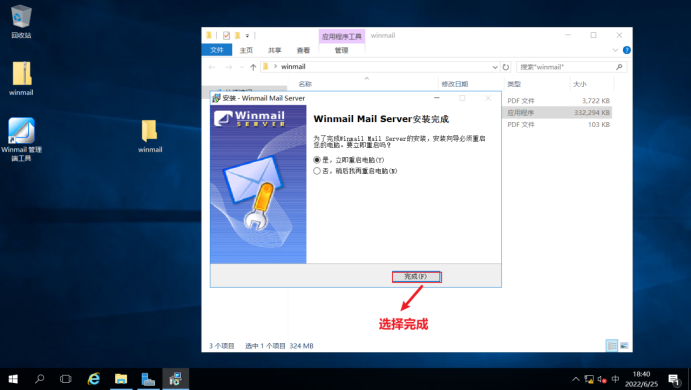691x390 pixels.
Task: Click the Finish (完成) button
Action: click(x=416, y=276)
